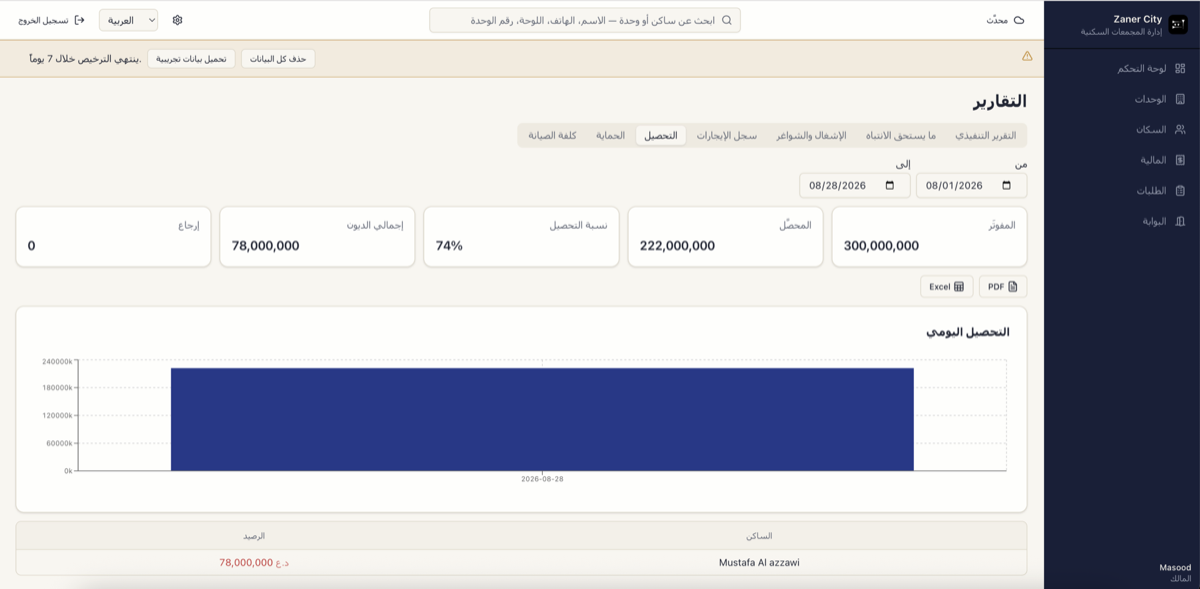This screenshot has height=589, width=1200.
Task: Click the نسبة التحصيل 74% card
Action: pos(521,237)
